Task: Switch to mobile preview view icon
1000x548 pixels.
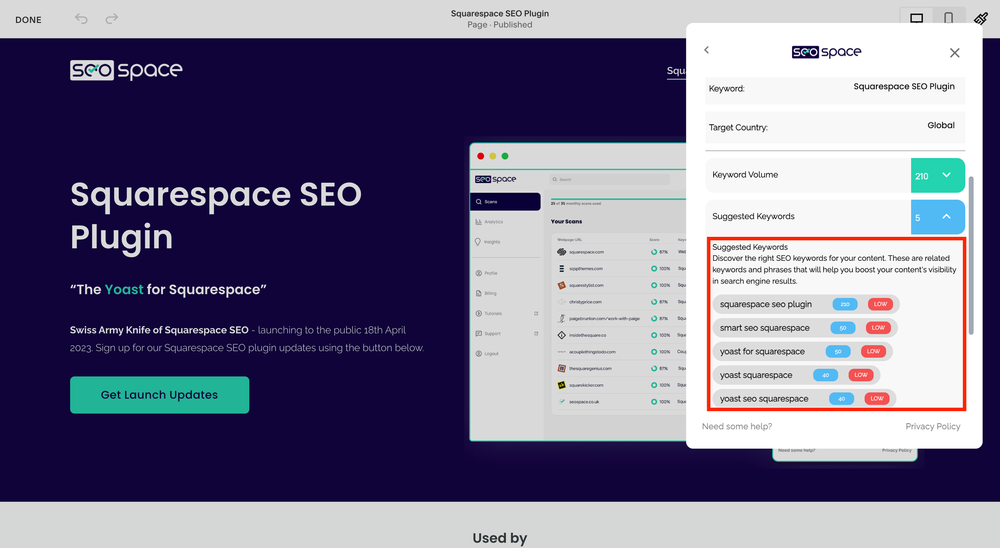Action: click(948, 19)
